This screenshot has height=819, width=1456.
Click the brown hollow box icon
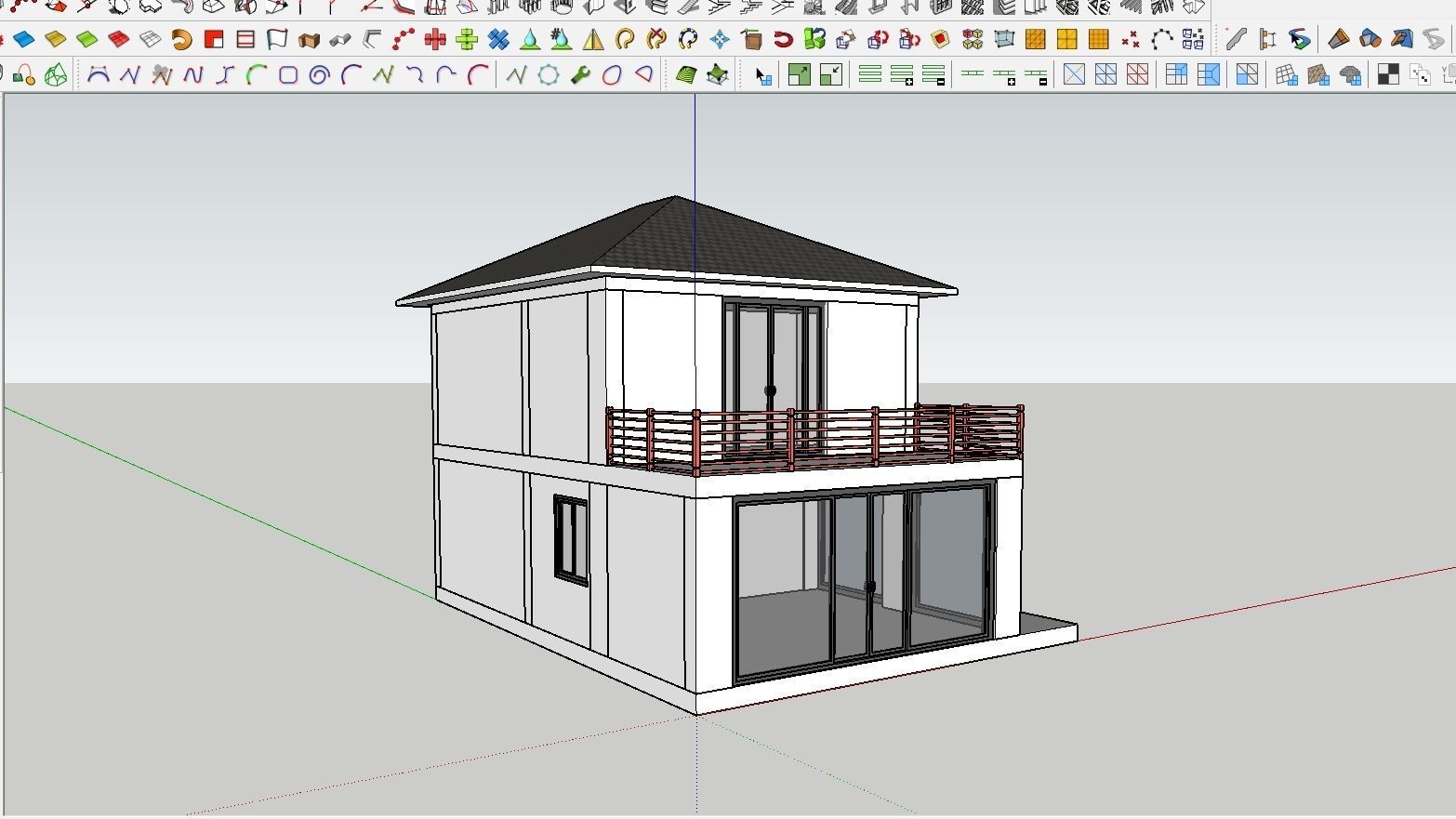[x=309, y=39]
